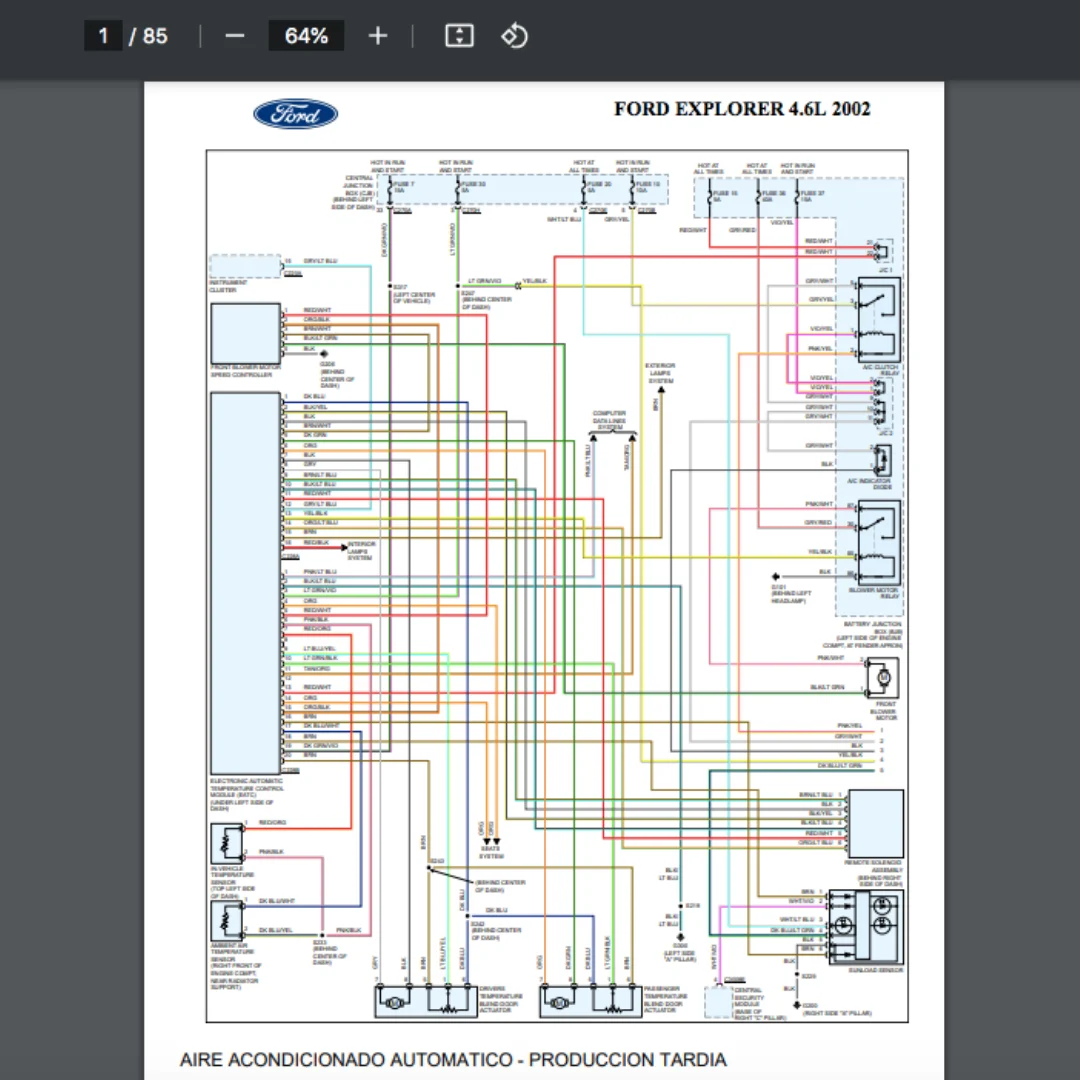This screenshot has width=1080, height=1080.
Task: Click the remote solenoid assembly box
Action: tap(875, 823)
